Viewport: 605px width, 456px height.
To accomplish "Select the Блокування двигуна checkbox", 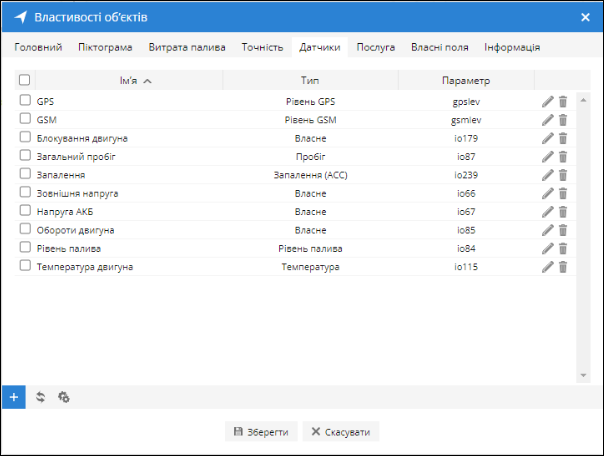I will coord(25,137).
